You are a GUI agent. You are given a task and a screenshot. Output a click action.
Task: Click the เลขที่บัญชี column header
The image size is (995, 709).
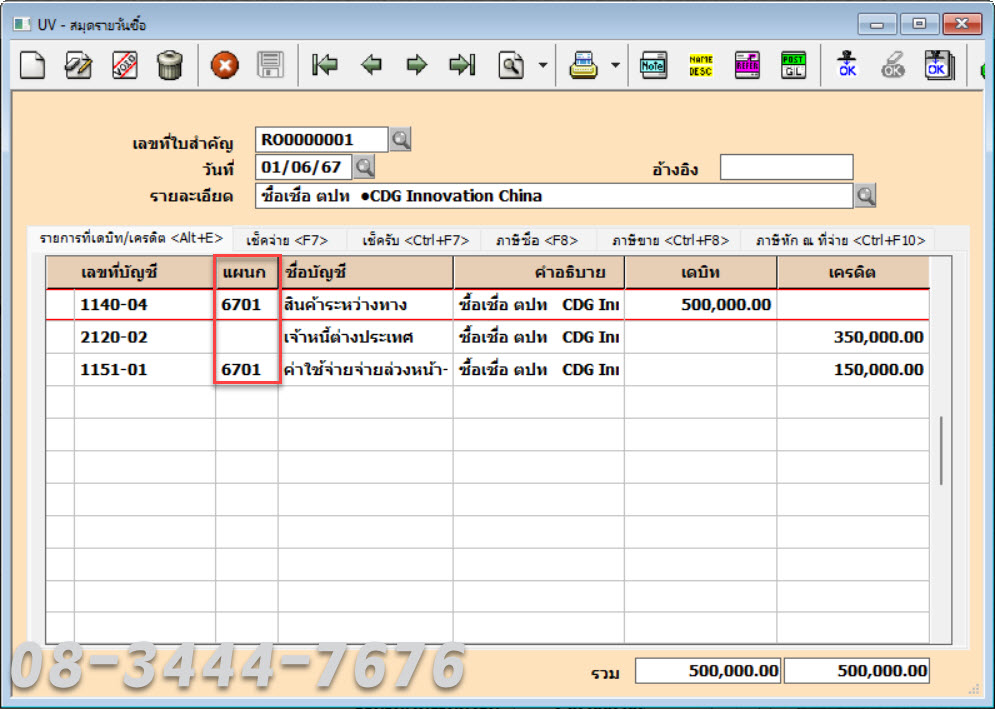(x=130, y=273)
